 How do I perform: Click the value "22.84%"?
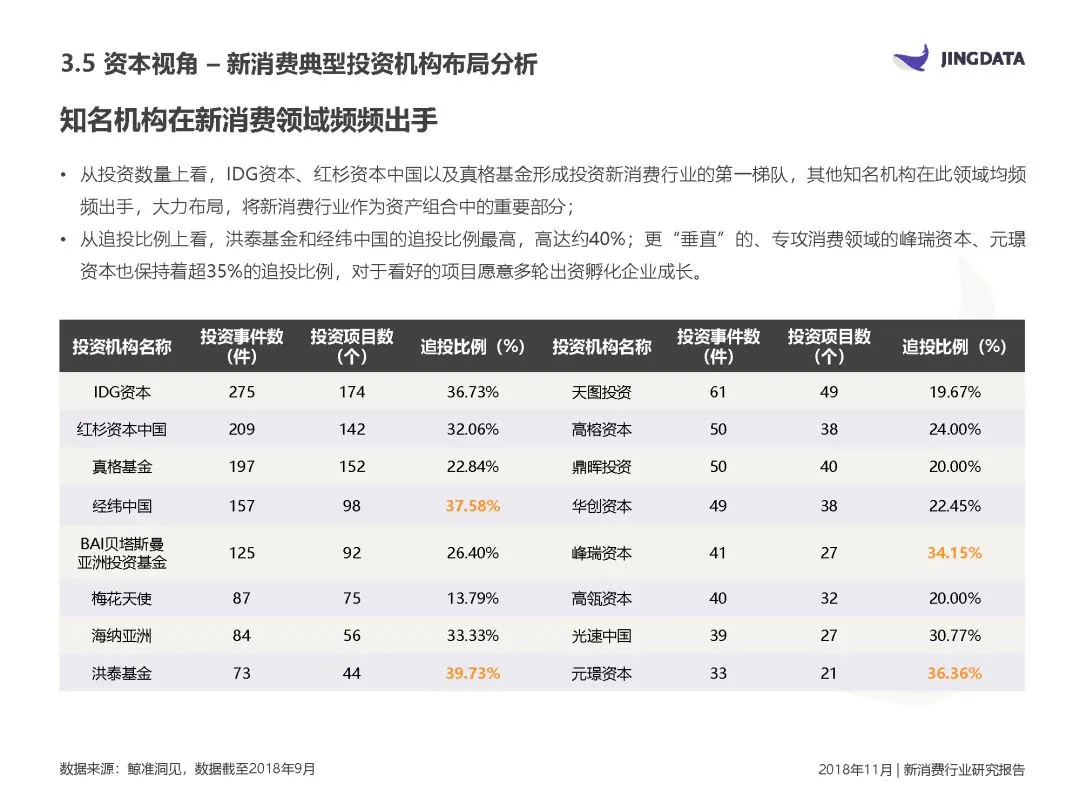click(x=472, y=466)
